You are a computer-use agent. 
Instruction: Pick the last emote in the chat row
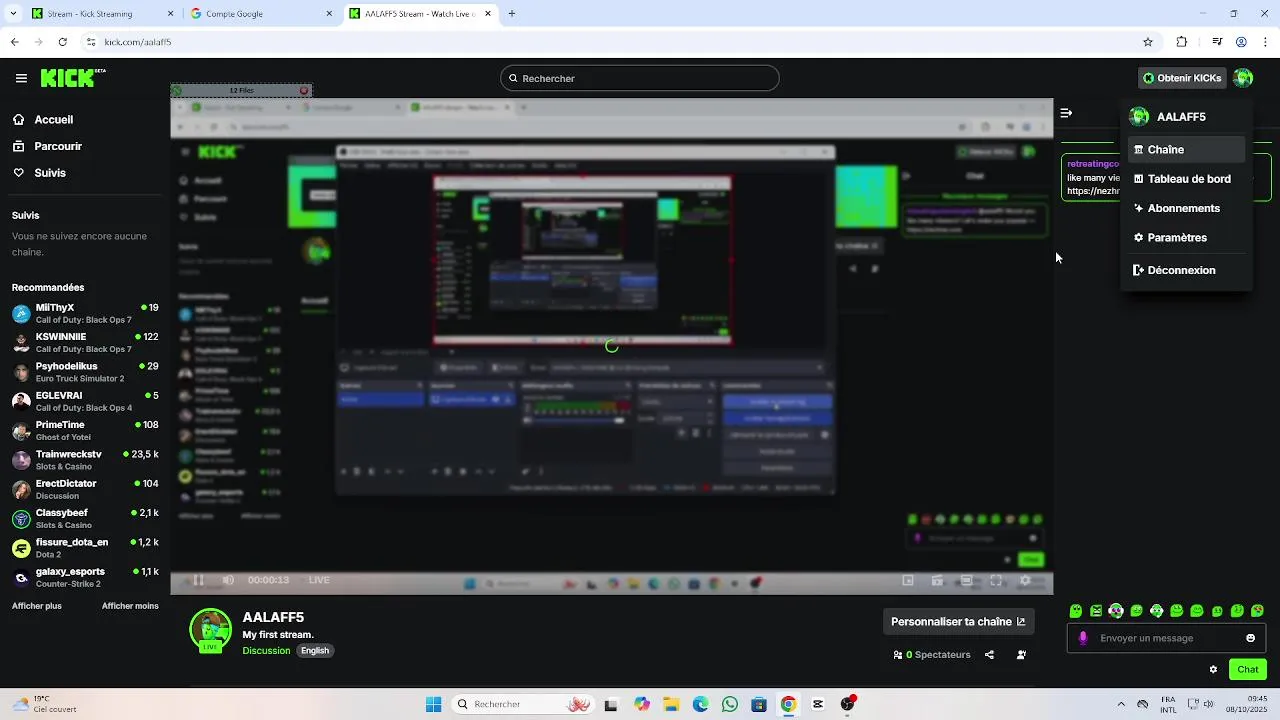[1259, 611]
